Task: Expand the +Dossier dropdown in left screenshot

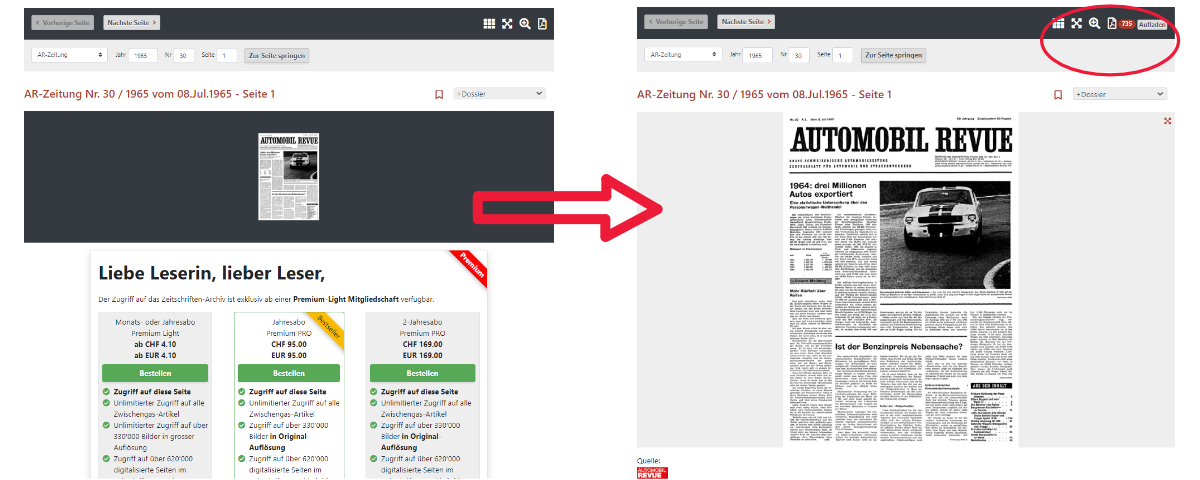Action: (x=500, y=94)
